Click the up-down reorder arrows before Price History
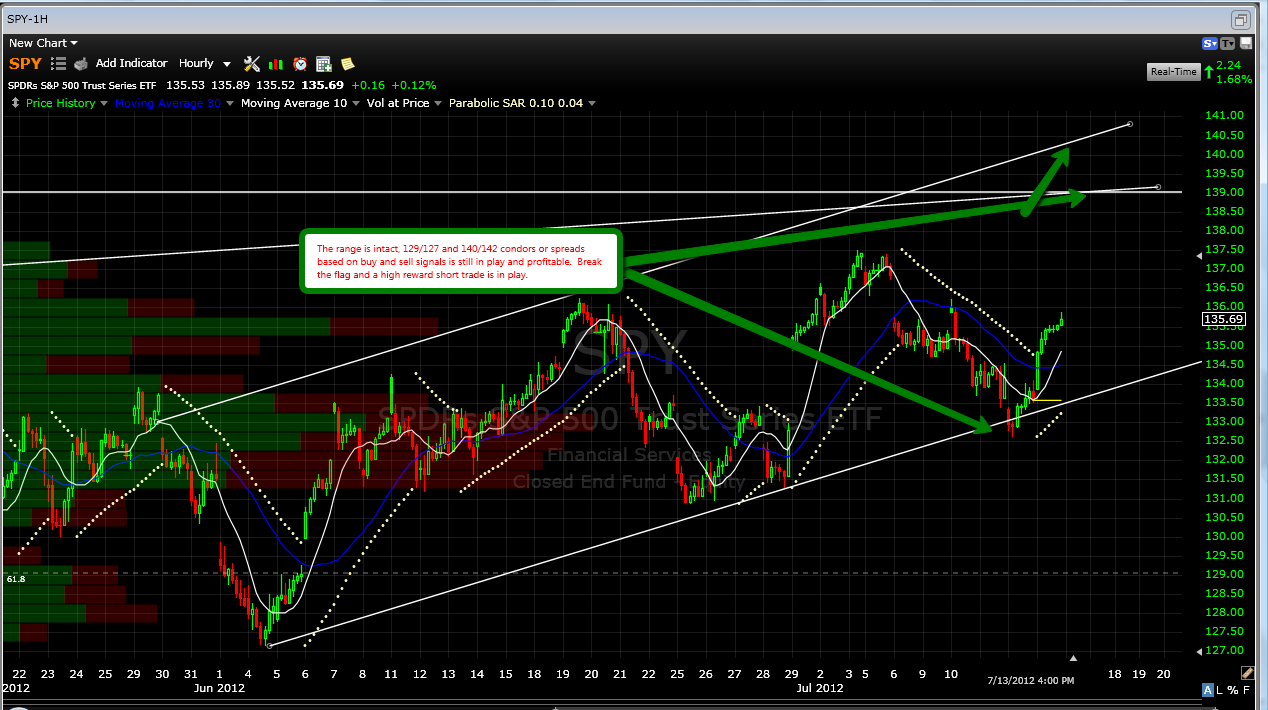Viewport: 1268px width, 710px height. (x=17, y=103)
